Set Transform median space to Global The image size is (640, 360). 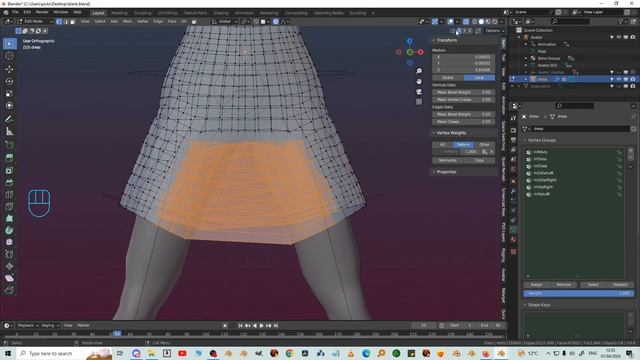[x=448, y=78]
